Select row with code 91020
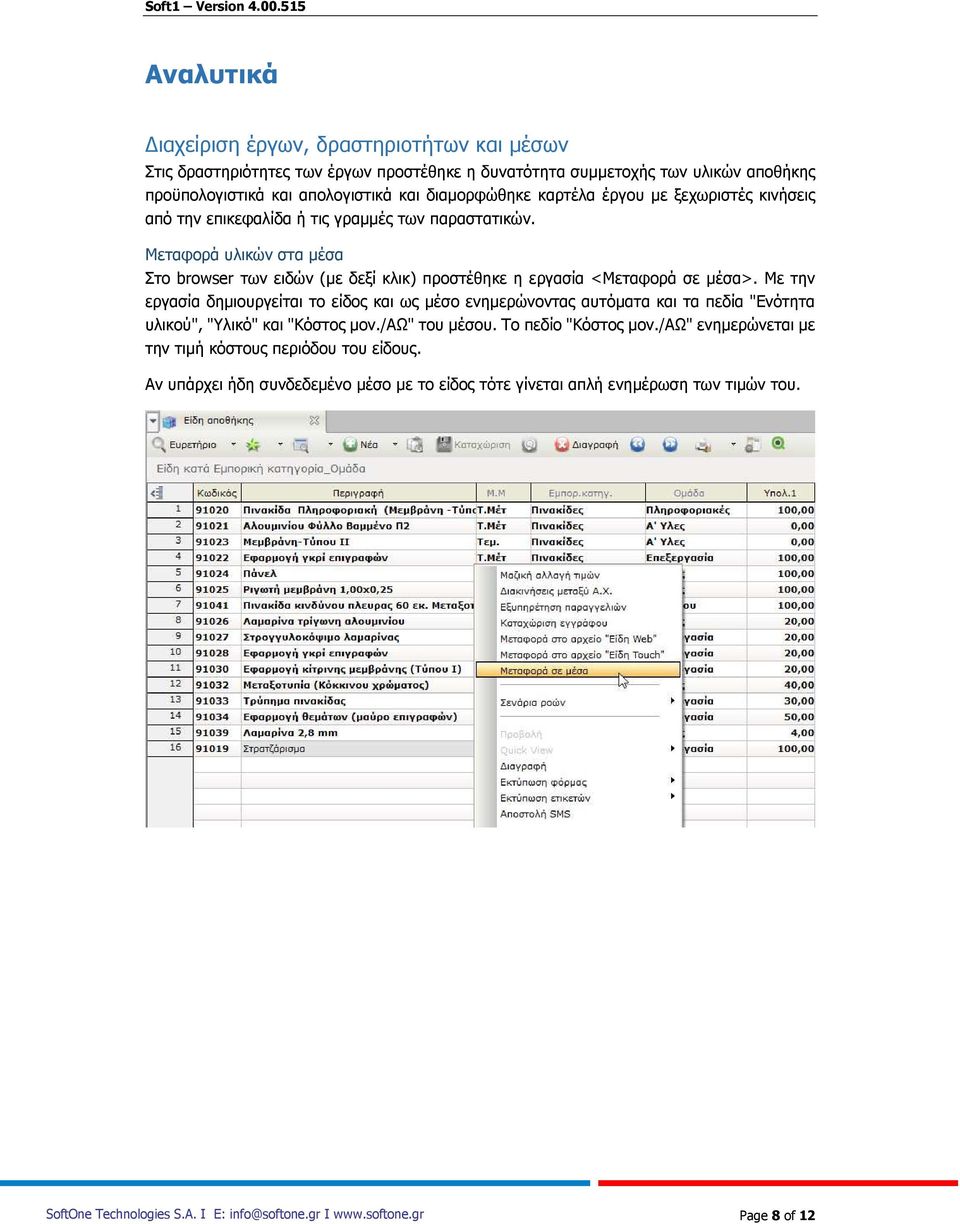 (482, 510)
